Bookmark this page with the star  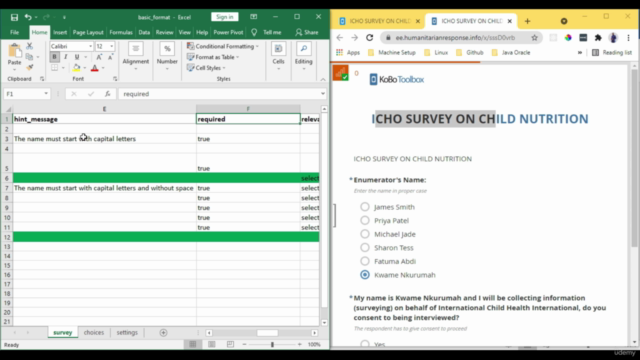click(x=534, y=38)
